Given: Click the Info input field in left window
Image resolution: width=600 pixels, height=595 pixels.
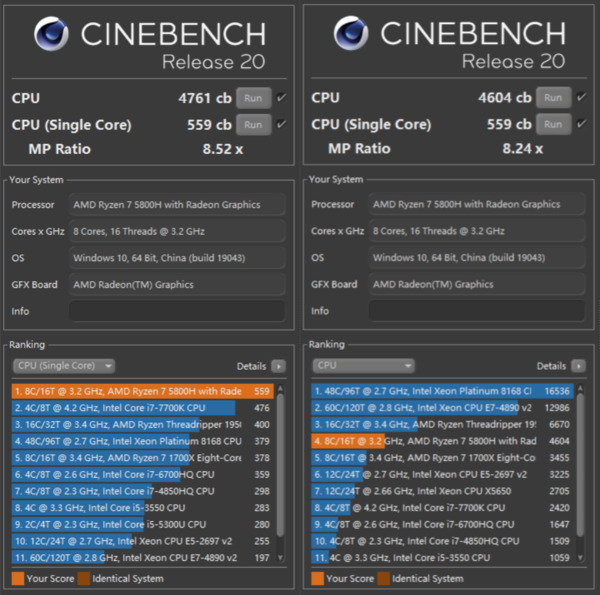Looking at the screenshot, I should pos(177,311).
